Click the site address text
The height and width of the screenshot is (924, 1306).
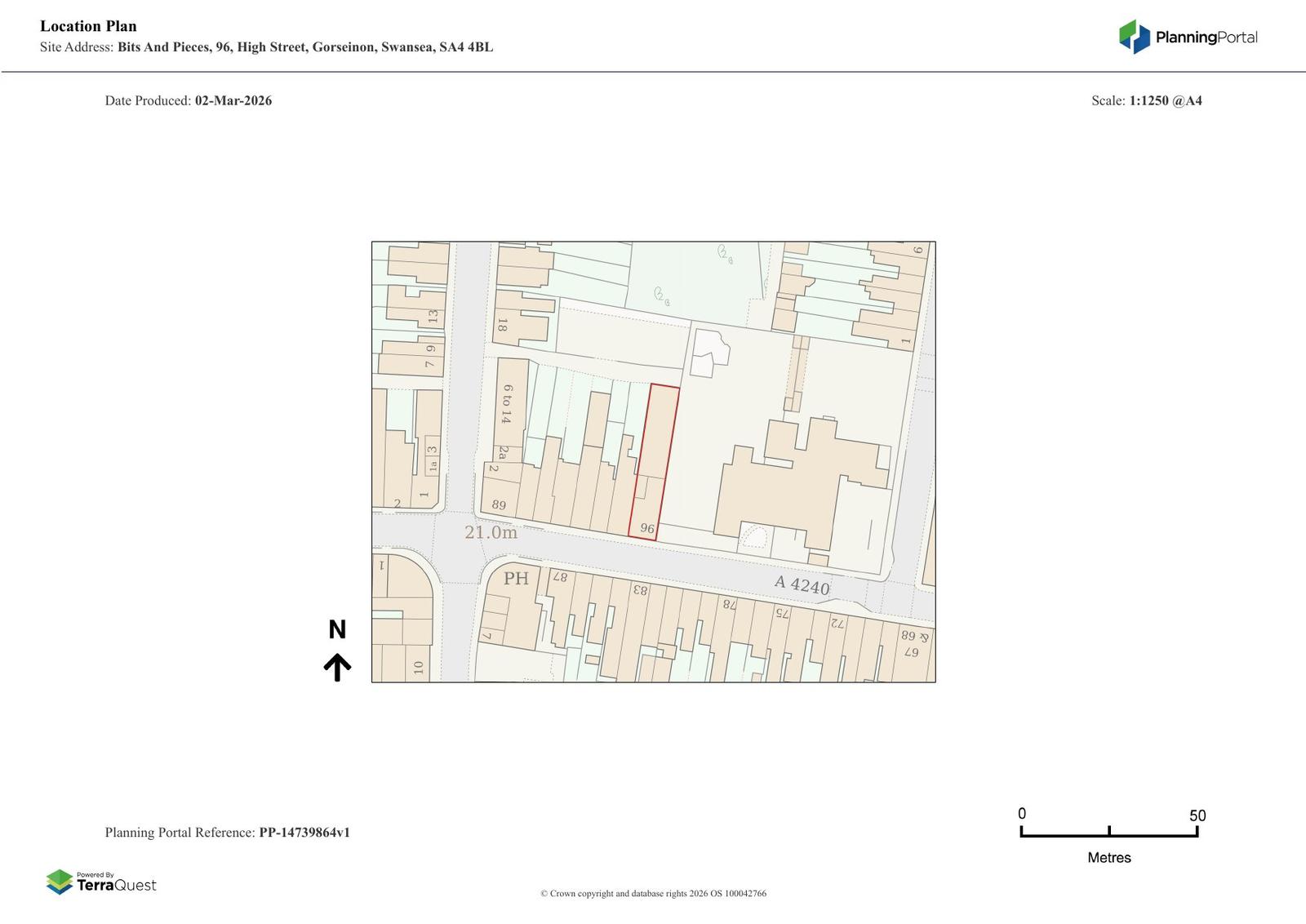(x=304, y=47)
